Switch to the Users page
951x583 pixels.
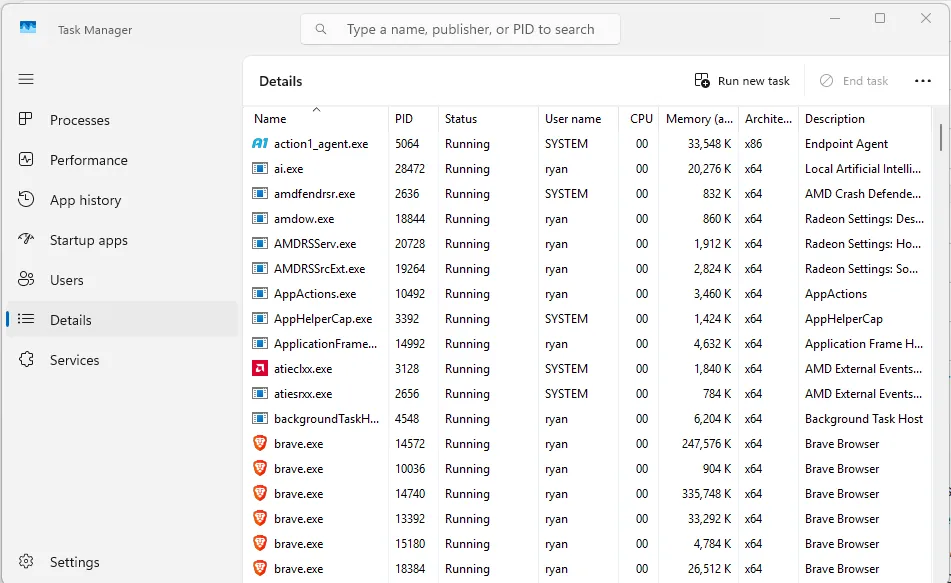tap(121, 280)
